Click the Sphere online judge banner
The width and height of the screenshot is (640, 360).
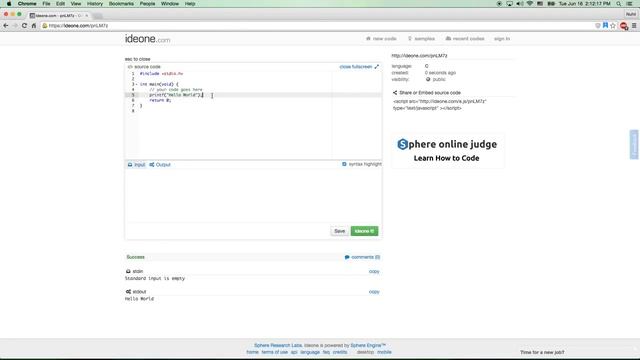(447, 151)
